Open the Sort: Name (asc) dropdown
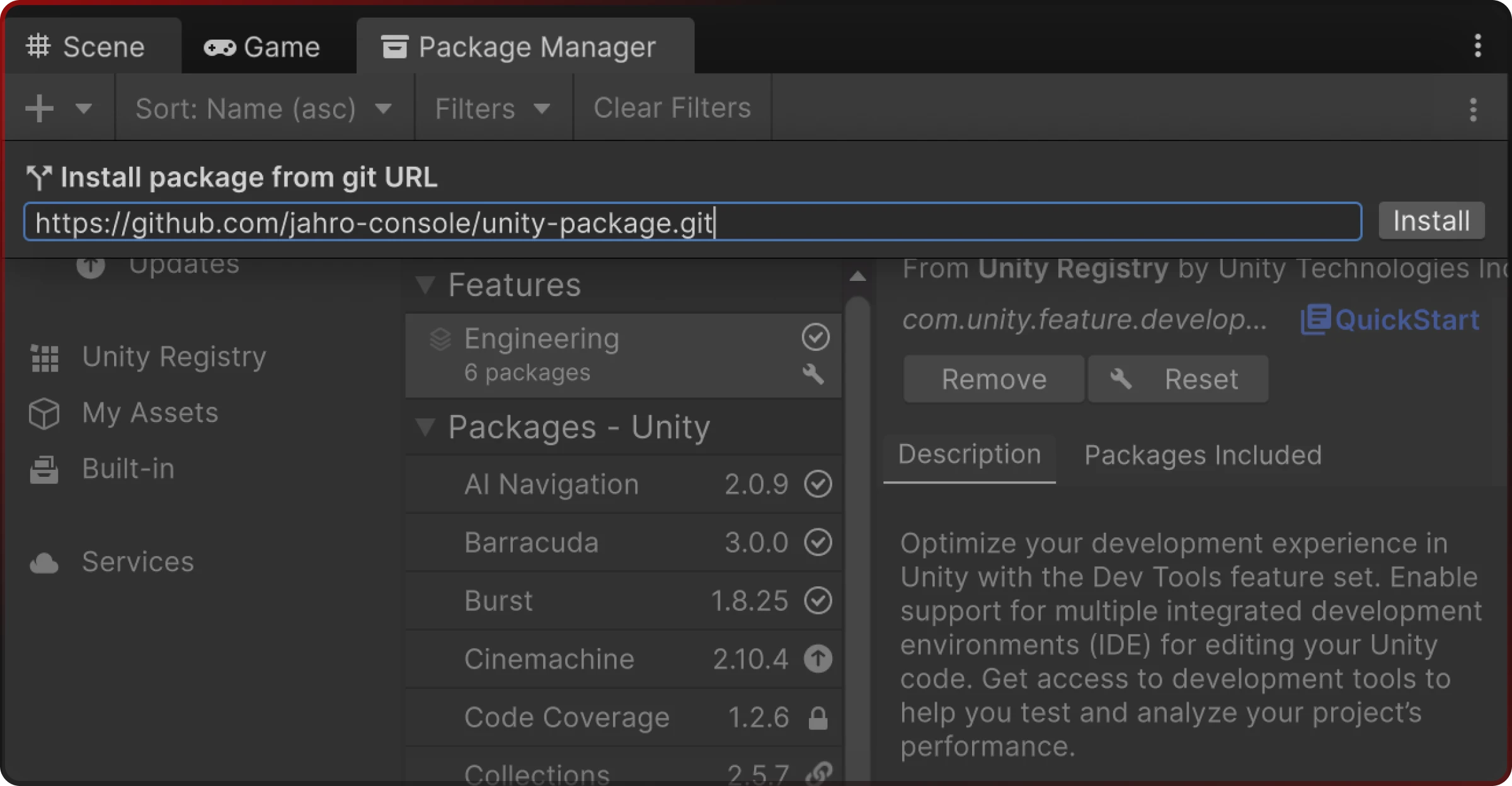 click(x=264, y=108)
